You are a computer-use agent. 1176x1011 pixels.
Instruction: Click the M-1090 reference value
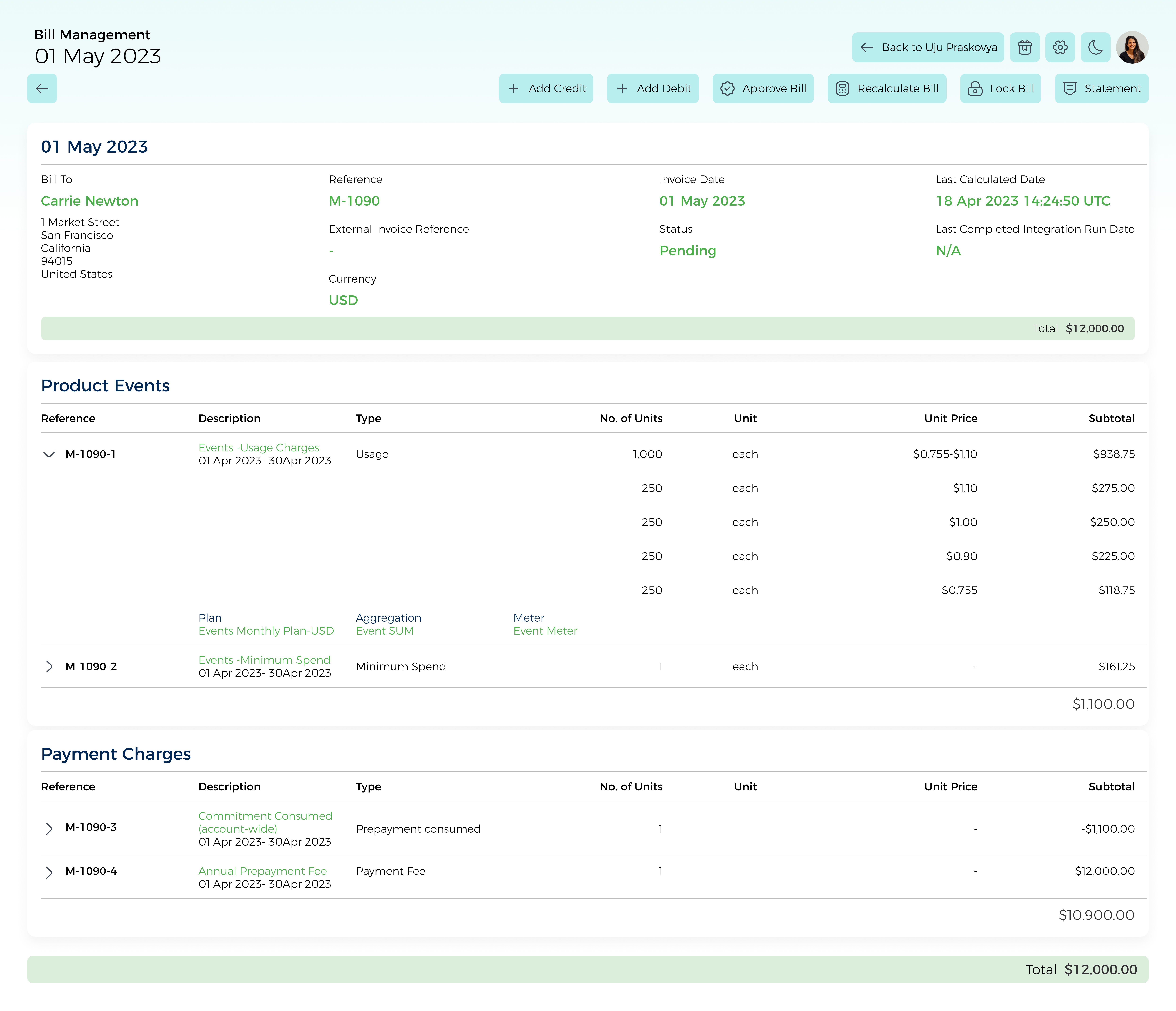(x=354, y=201)
